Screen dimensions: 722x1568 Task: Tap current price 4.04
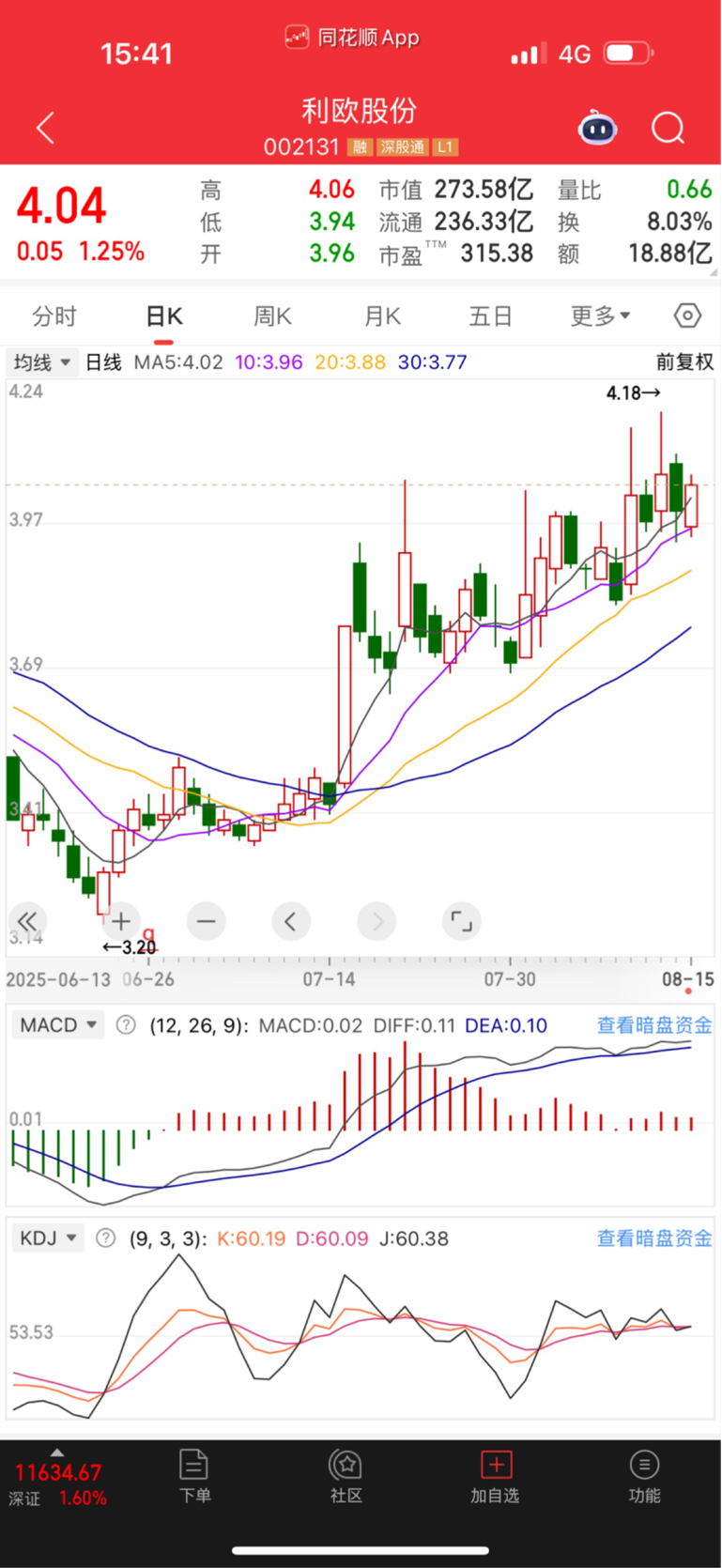pos(62,207)
